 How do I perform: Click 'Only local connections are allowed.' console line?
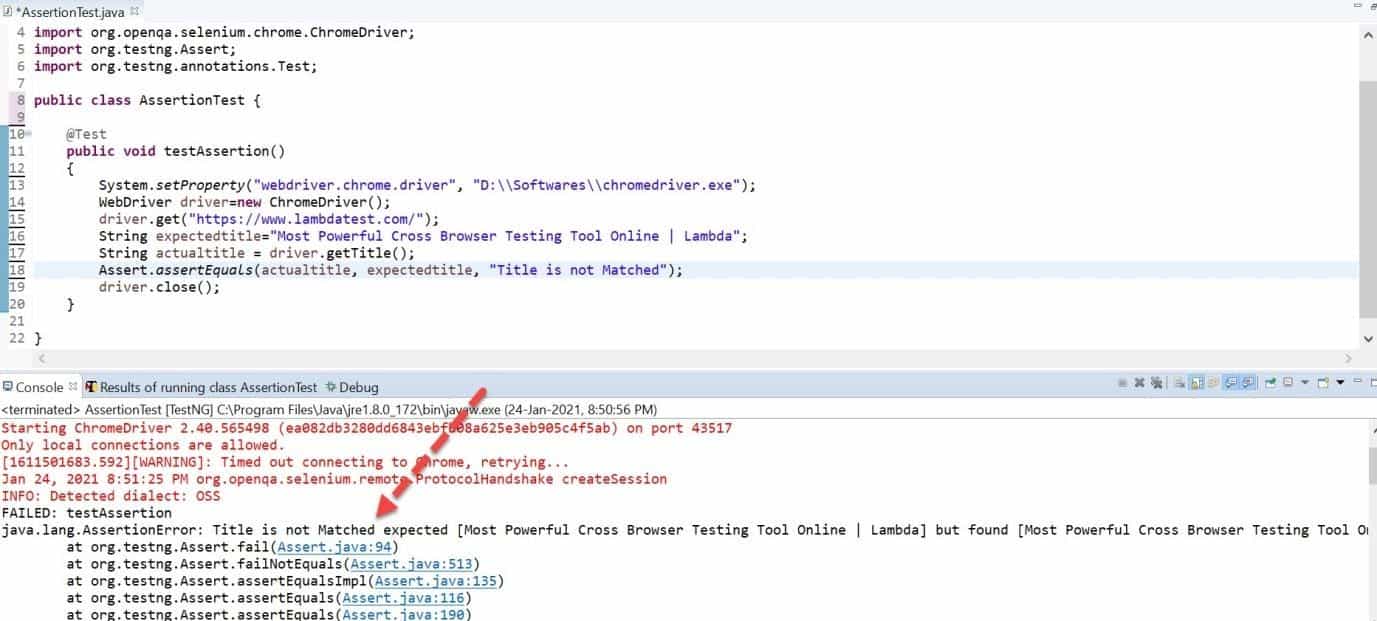pos(143,445)
